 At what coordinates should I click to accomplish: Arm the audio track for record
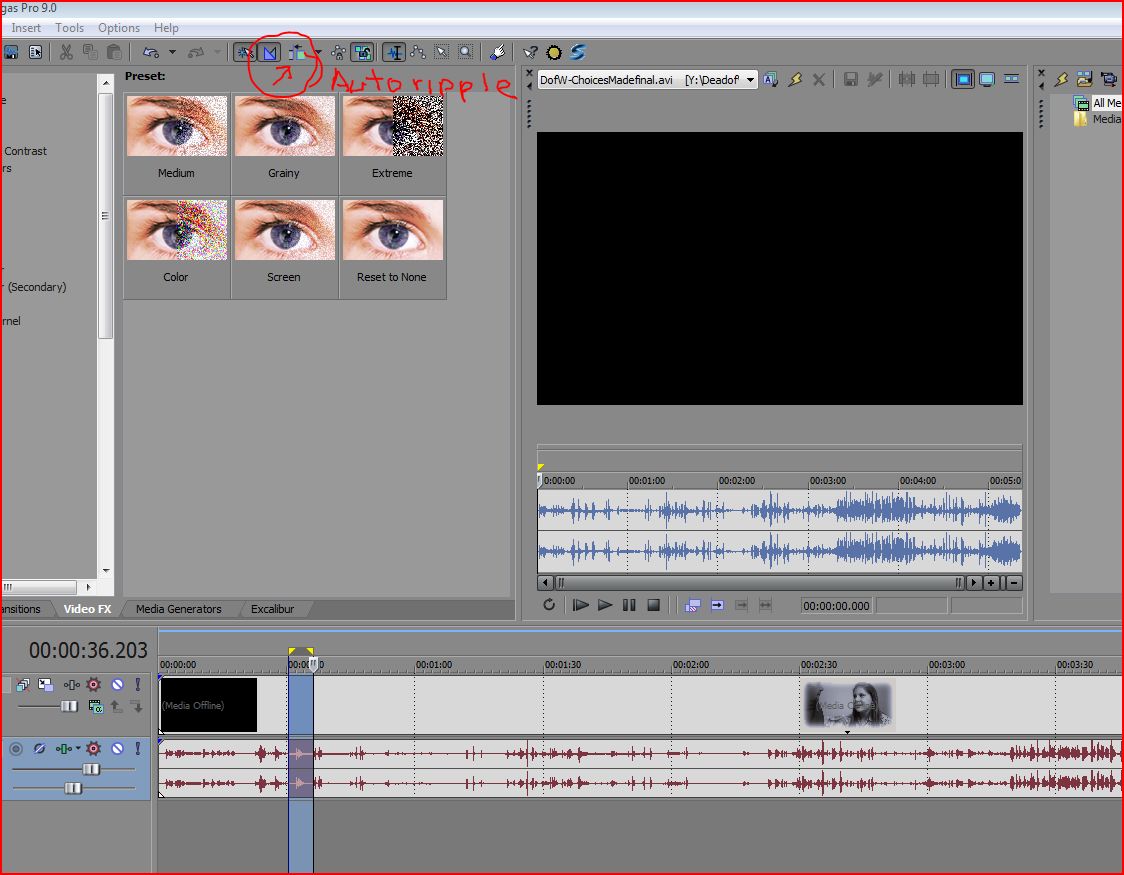[x=16, y=748]
